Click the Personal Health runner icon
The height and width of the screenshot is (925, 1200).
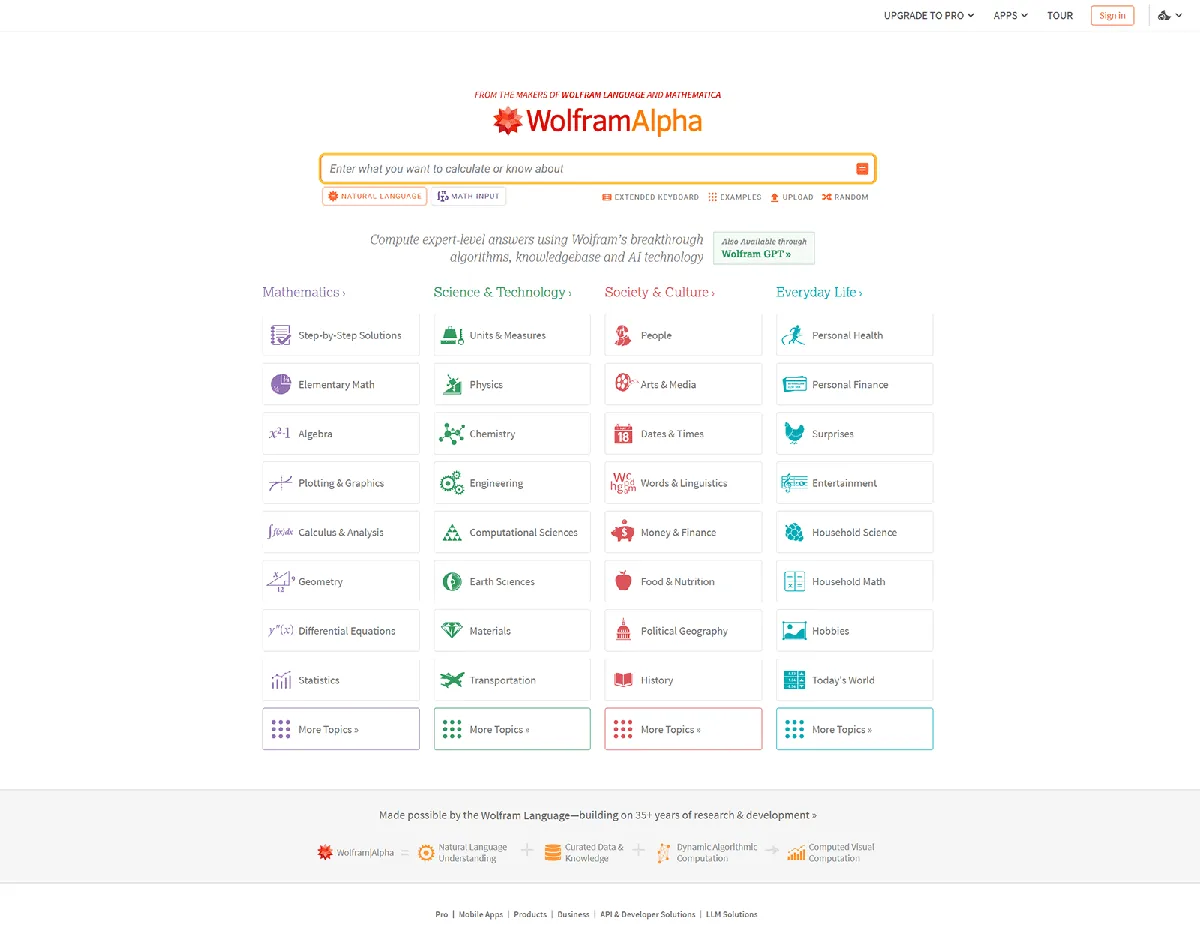pos(794,335)
